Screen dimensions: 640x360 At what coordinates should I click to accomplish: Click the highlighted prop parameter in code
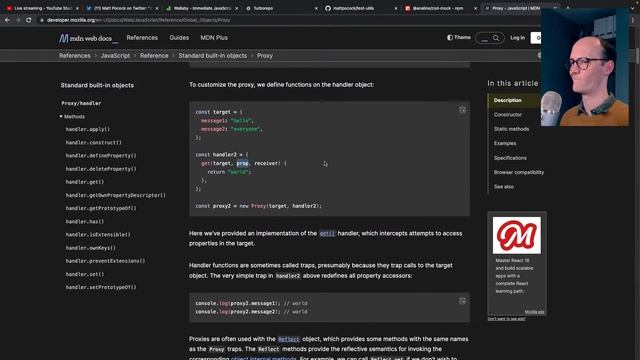(x=242, y=163)
